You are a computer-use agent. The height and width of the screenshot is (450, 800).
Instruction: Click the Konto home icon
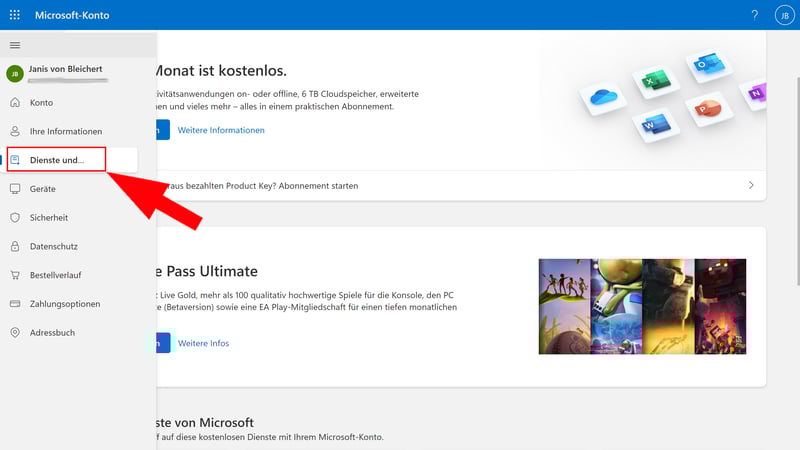(x=15, y=103)
